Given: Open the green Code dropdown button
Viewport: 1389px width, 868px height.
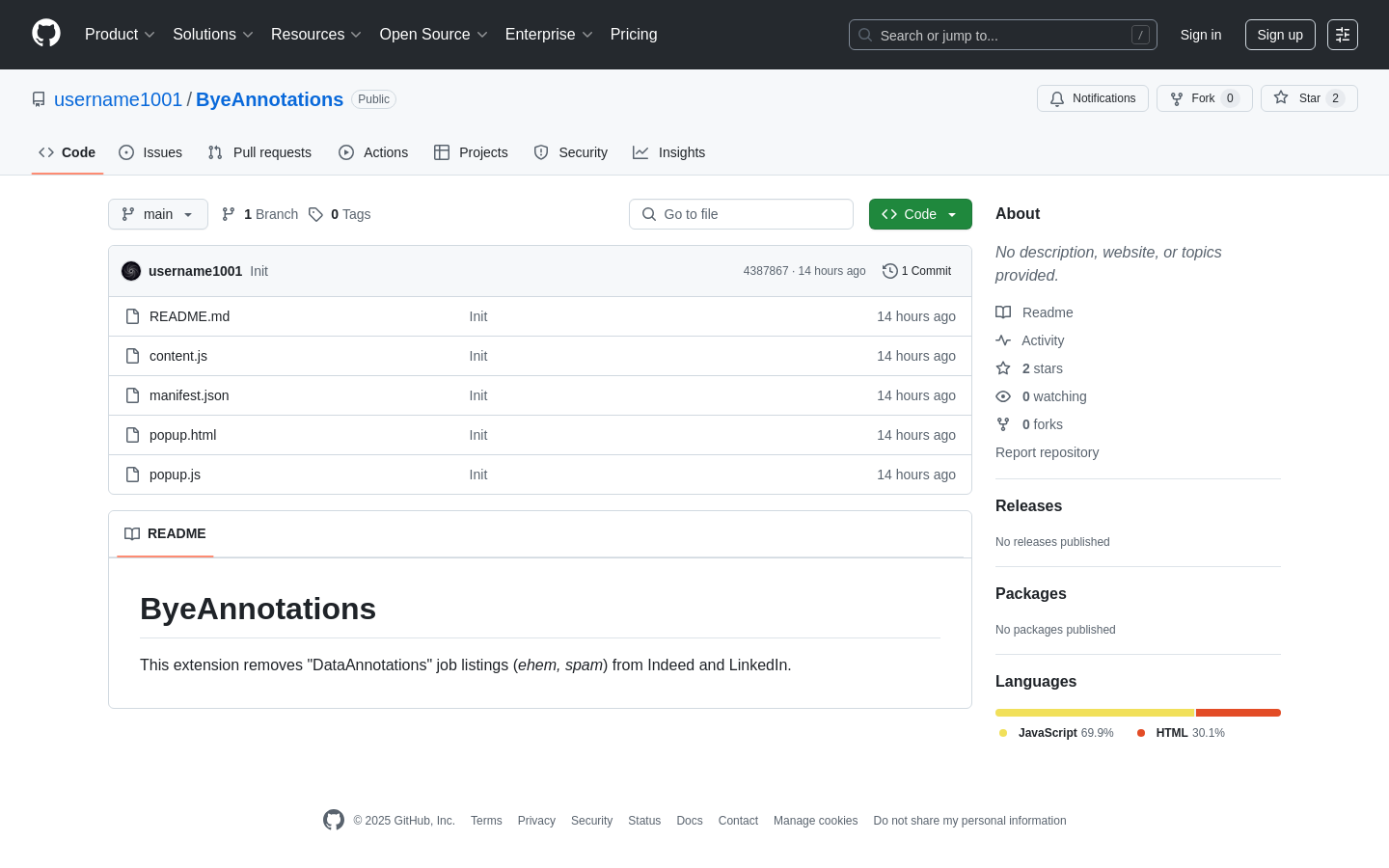Looking at the screenshot, I should pyautogui.click(x=920, y=214).
